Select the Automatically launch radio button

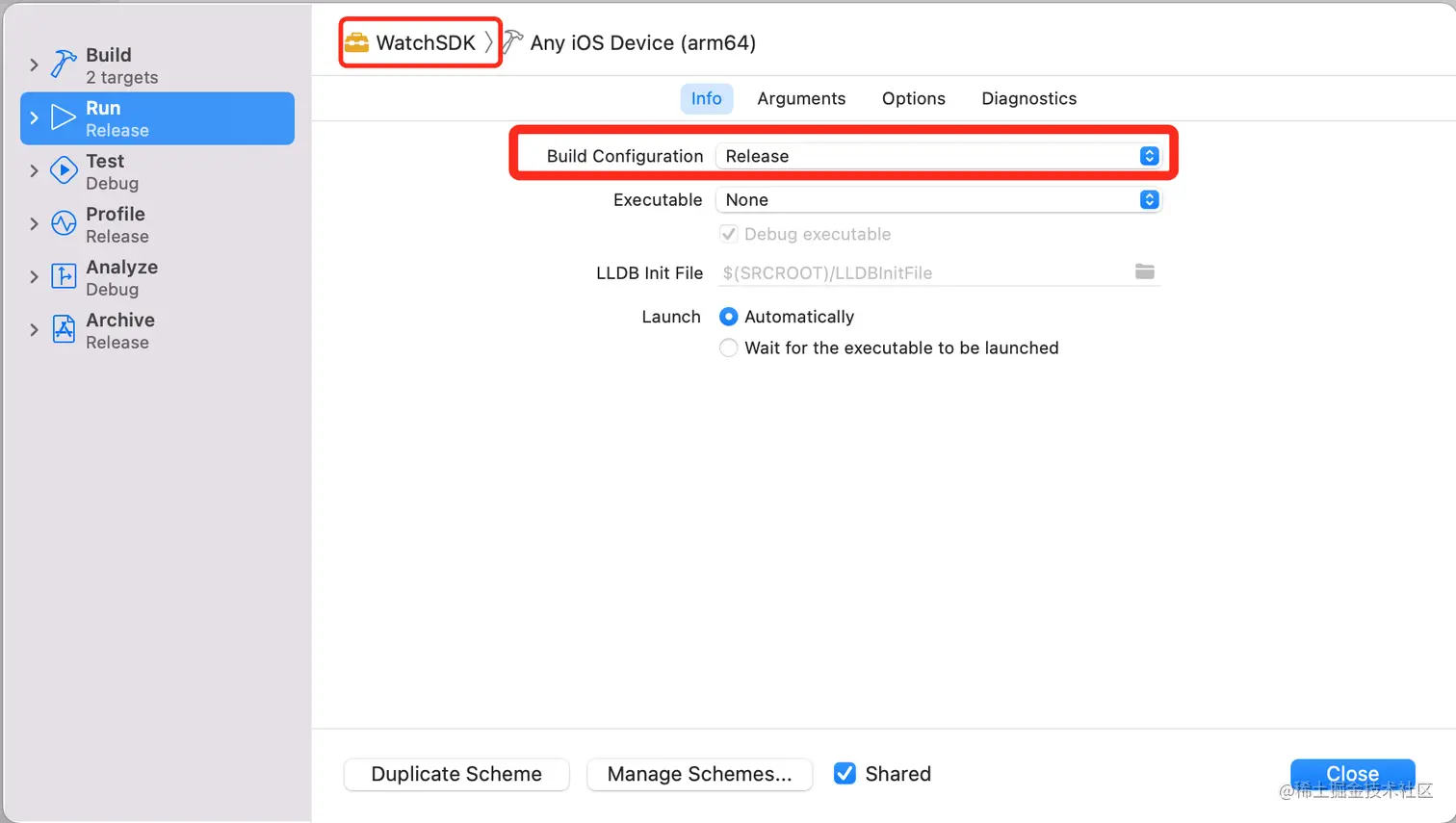pos(729,317)
